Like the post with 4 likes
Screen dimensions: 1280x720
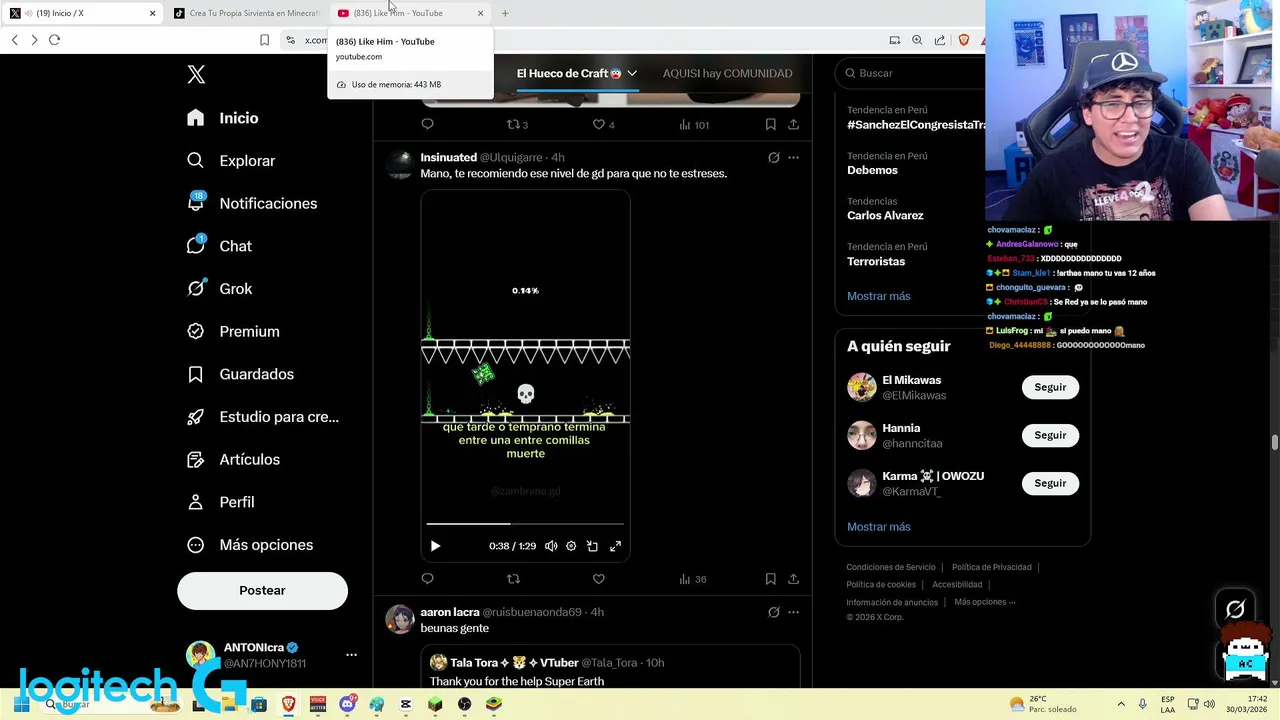pyautogui.click(x=603, y=124)
